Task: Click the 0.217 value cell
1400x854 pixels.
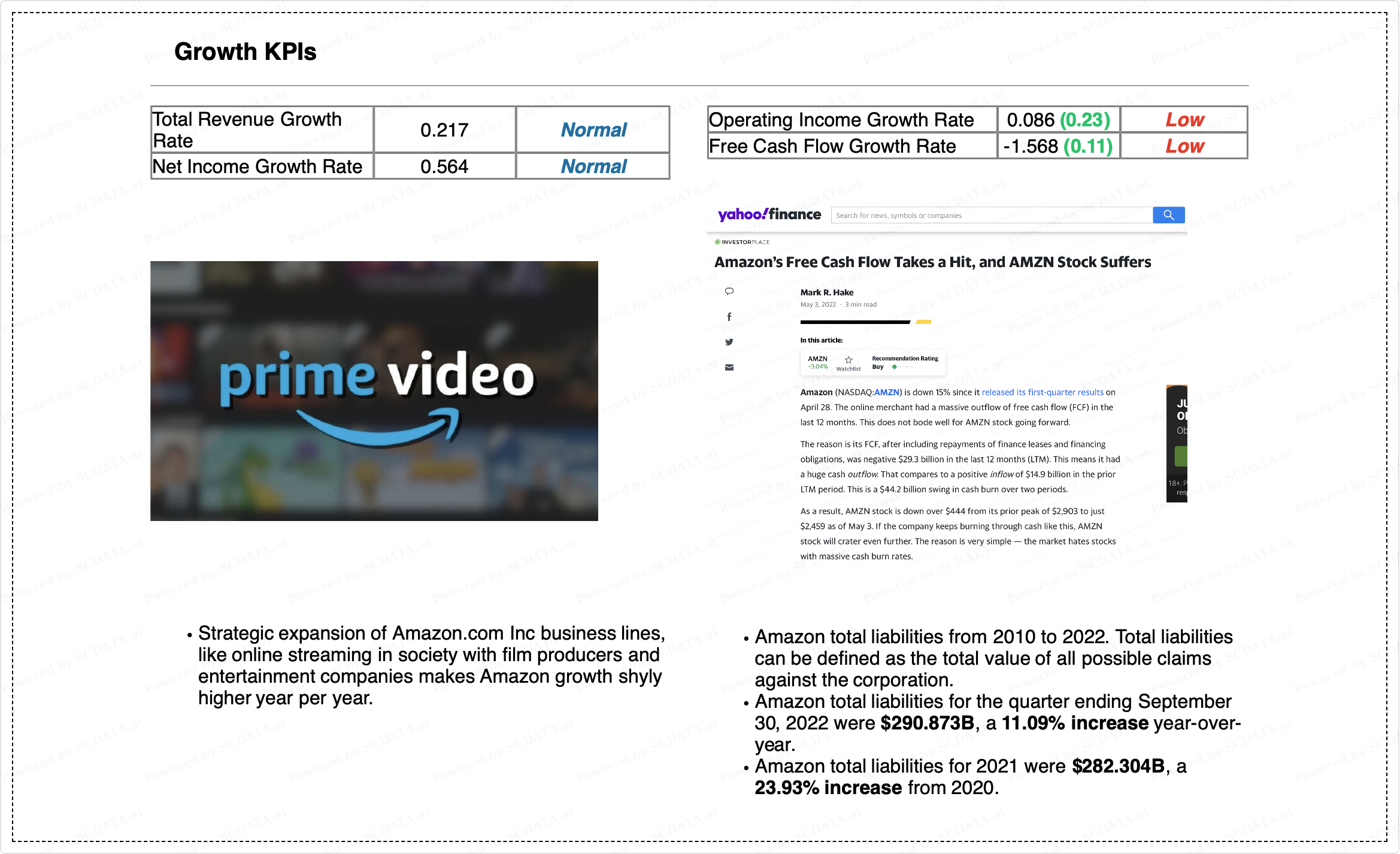Action: [x=444, y=130]
